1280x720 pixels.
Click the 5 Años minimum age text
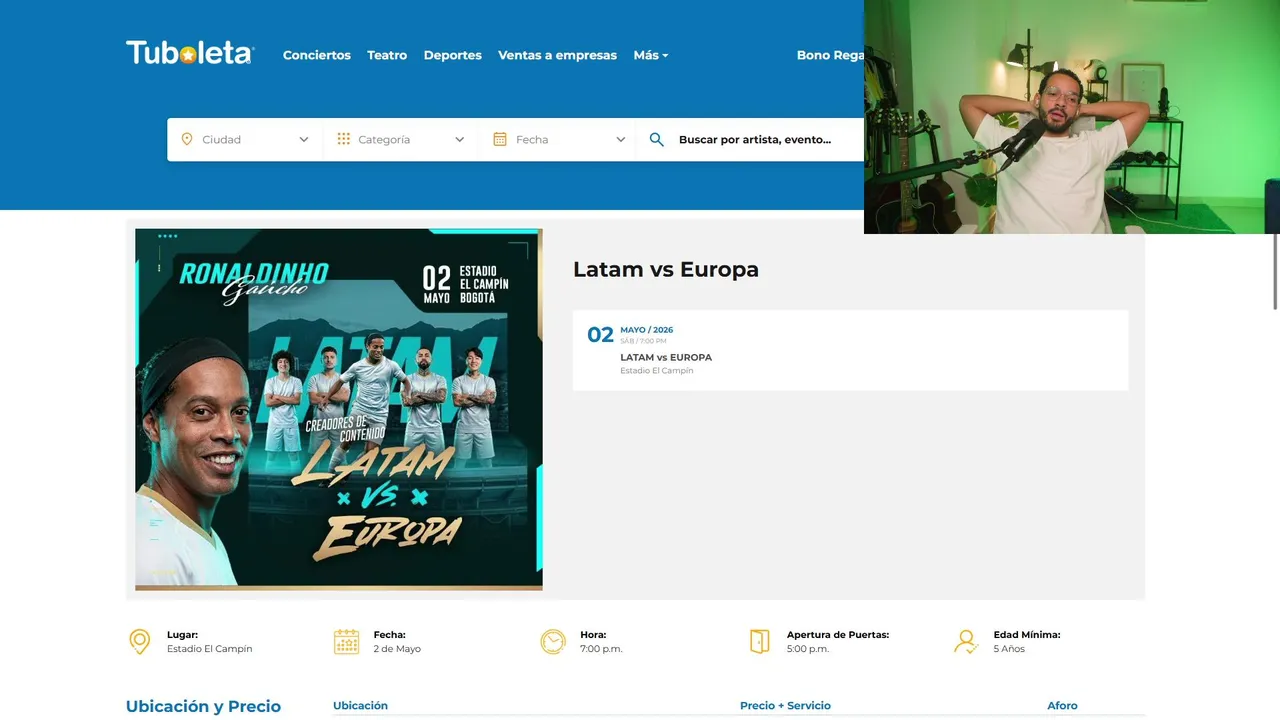coord(1009,649)
